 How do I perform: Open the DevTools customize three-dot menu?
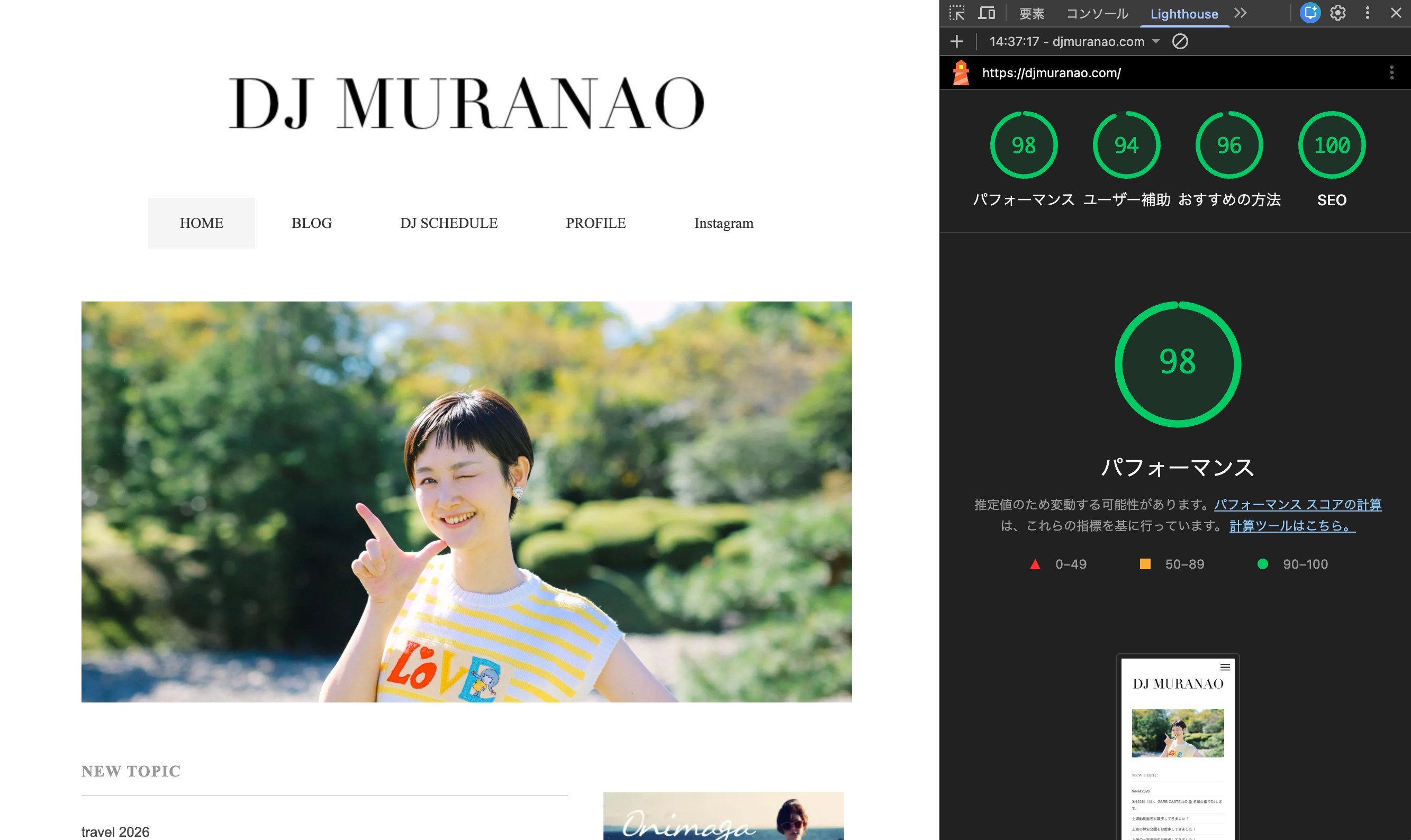pyautogui.click(x=1367, y=13)
